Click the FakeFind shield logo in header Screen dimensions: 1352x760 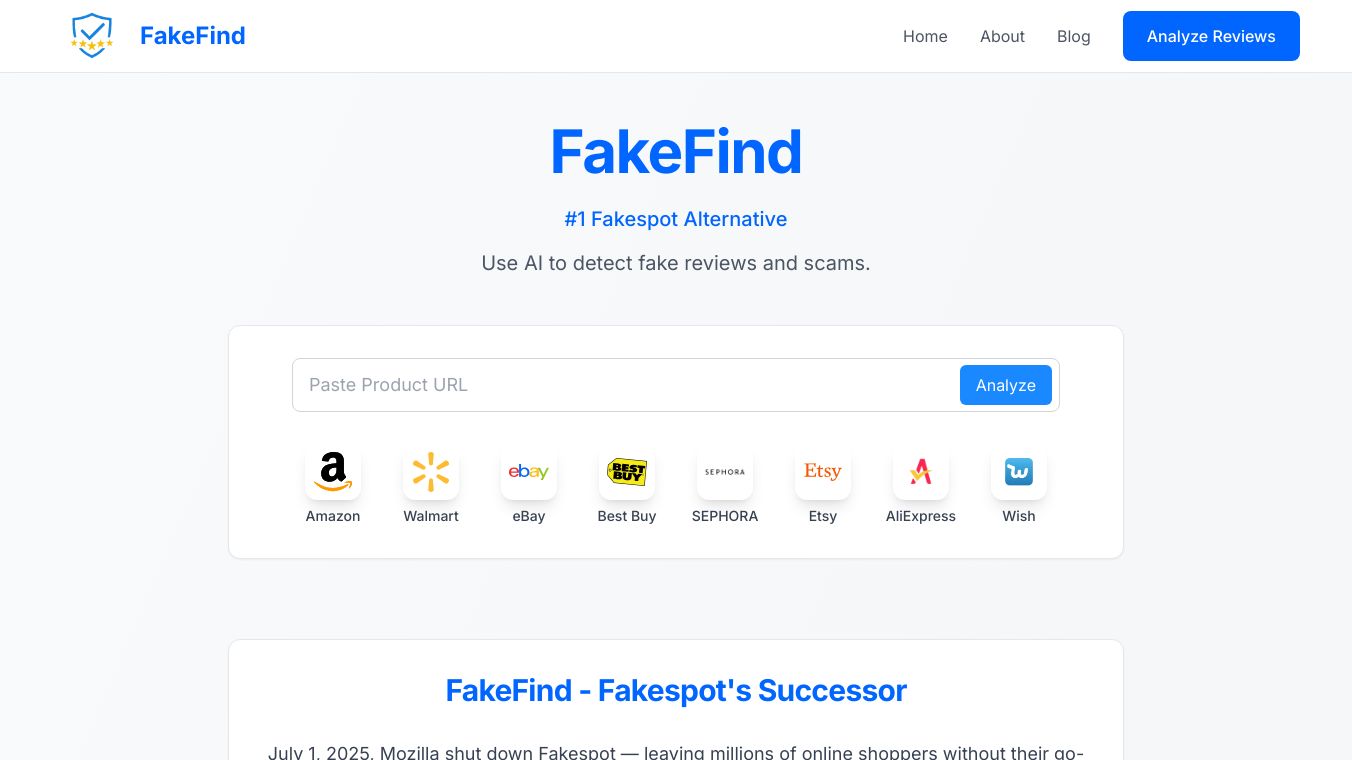[x=92, y=36]
